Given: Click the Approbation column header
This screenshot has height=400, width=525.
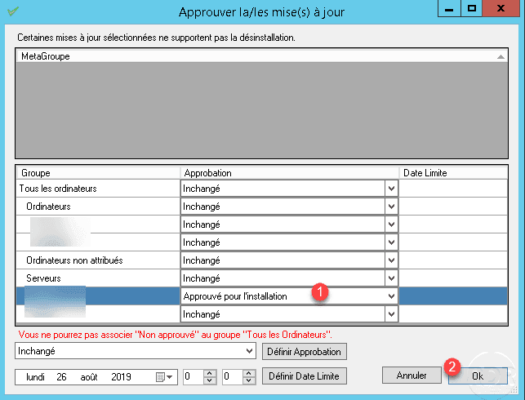Looking at the screenshot, I should pos(290,173).
